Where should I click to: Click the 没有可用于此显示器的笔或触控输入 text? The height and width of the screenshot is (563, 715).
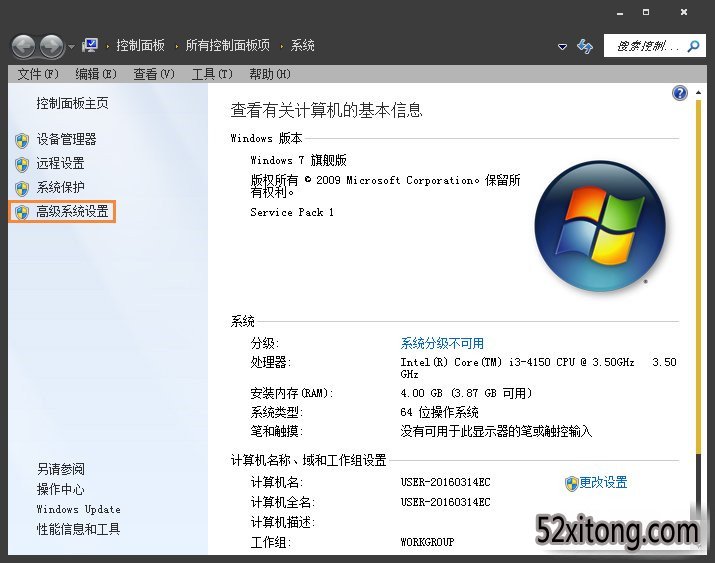click(496, 431)
